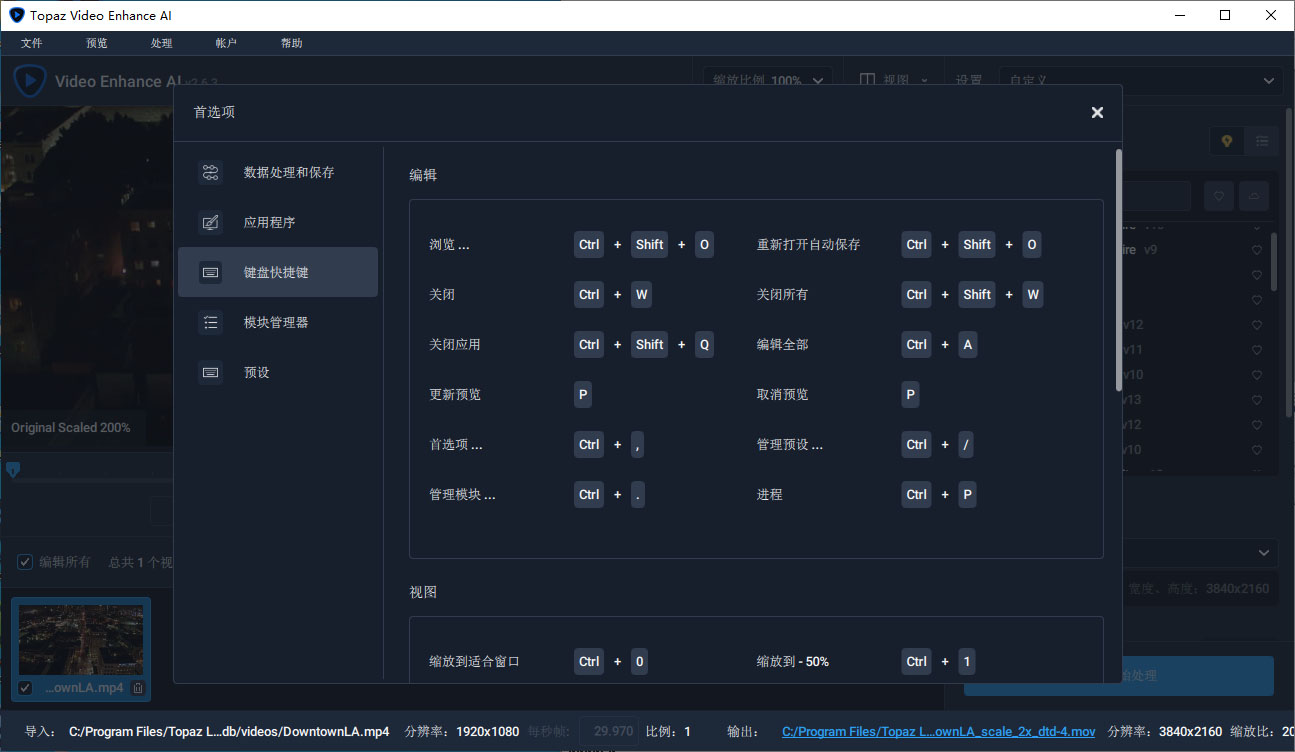Screen dimensions: 1295x752
Task: Click the 编辑全部 shortcut label
Action: [x=782, y=345]
